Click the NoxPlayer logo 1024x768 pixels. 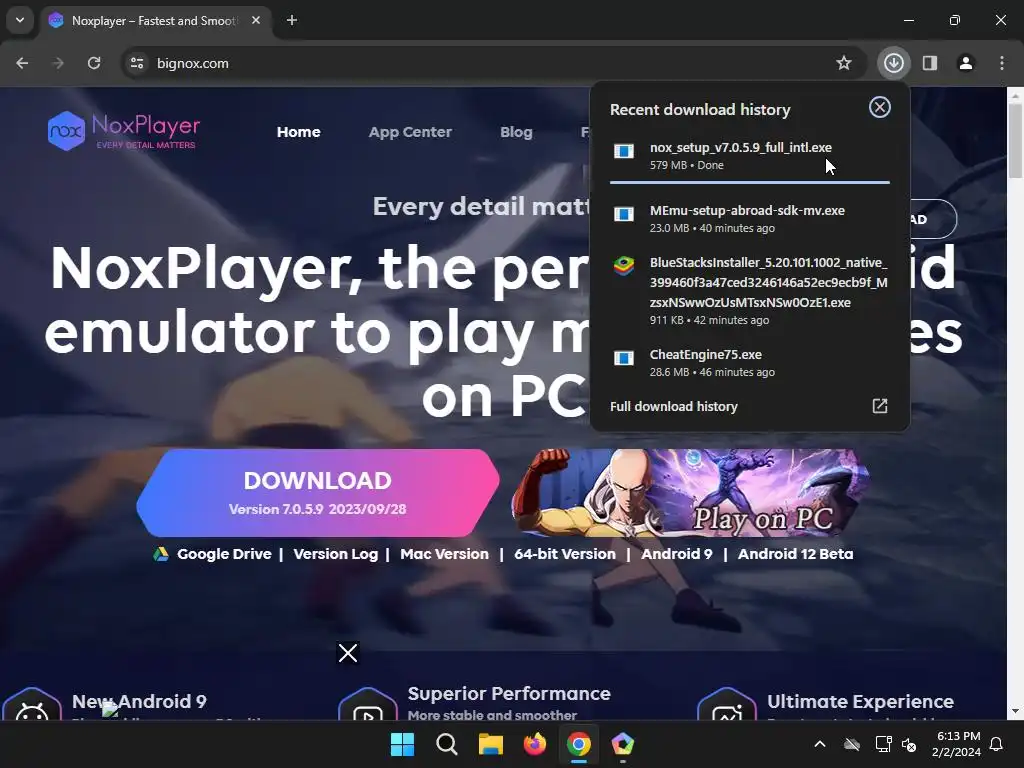[123, 131]
